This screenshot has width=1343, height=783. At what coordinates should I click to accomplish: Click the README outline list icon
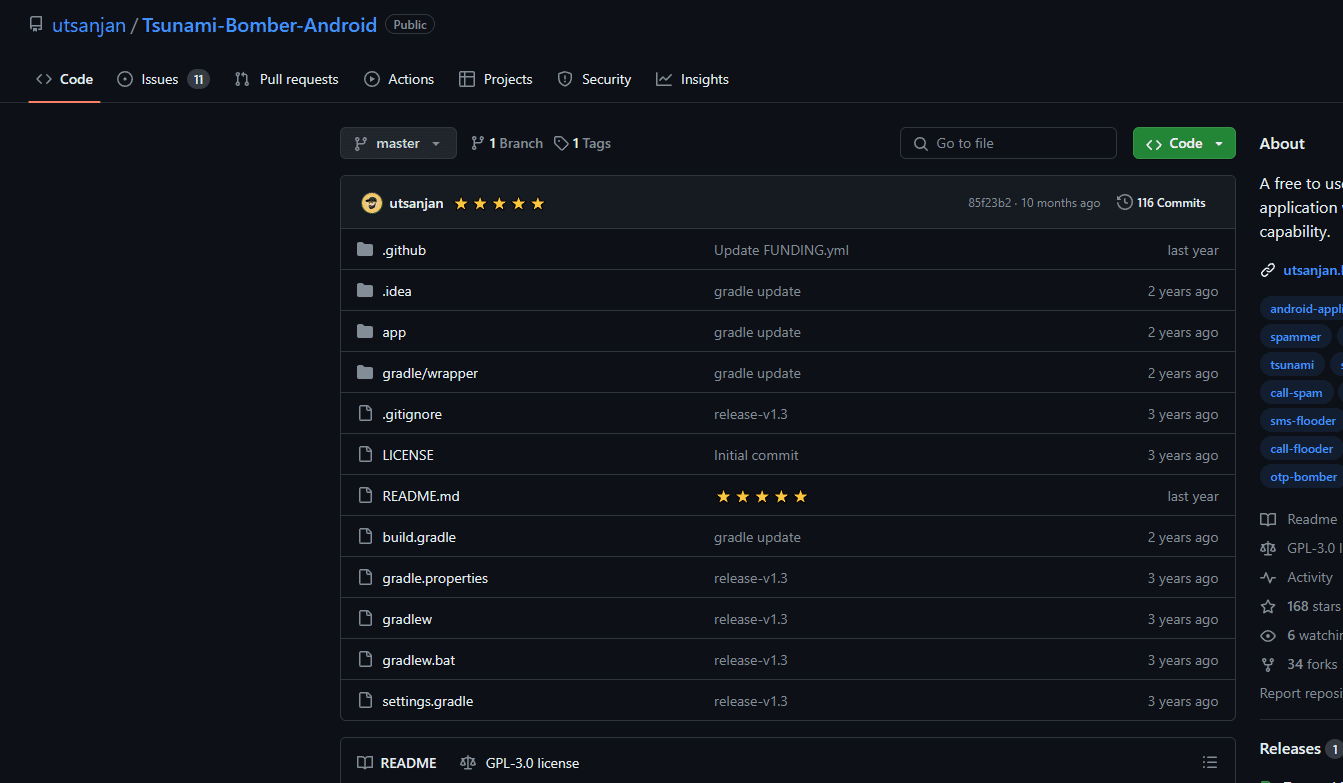[1210, 763]
